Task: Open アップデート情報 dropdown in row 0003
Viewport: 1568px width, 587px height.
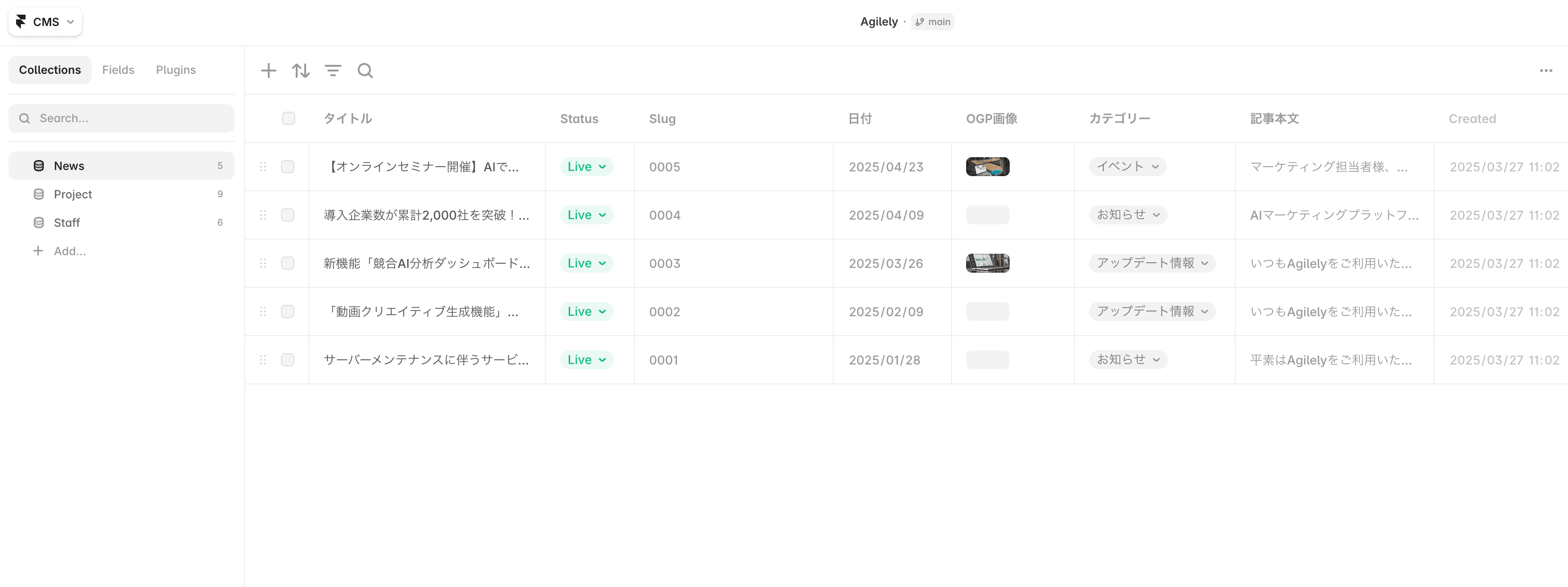Action: [x=1152, y=263]
